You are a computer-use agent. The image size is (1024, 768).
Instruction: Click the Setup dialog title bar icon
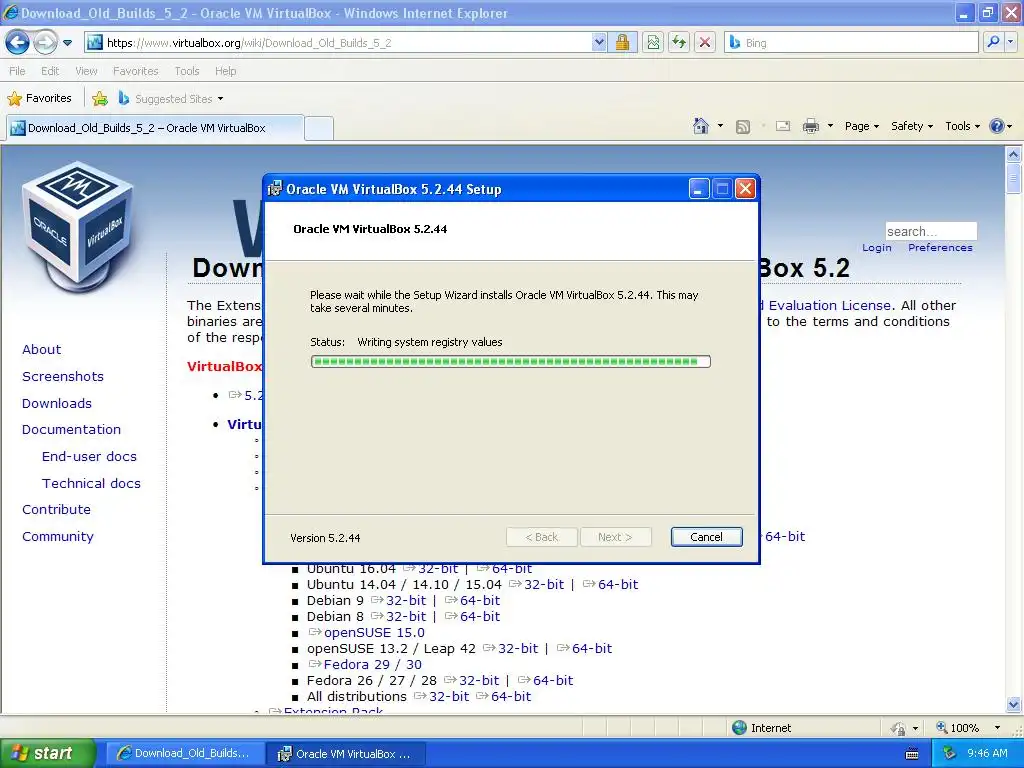click(x=275, y=189)
